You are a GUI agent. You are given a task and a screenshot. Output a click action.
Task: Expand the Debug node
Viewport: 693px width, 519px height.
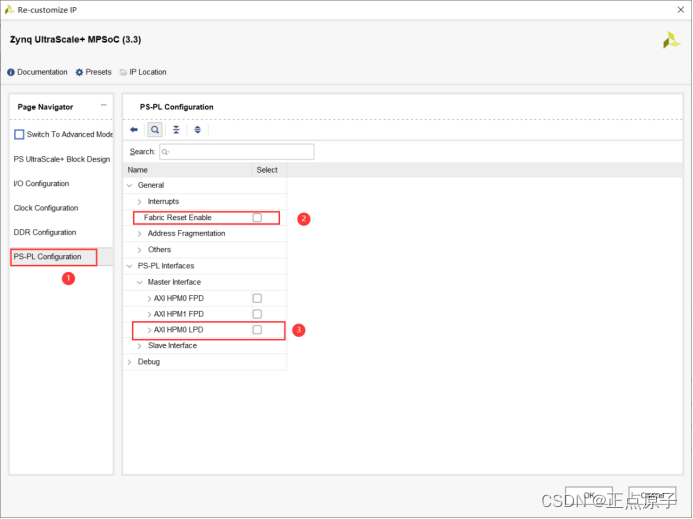tap(129, 362)
